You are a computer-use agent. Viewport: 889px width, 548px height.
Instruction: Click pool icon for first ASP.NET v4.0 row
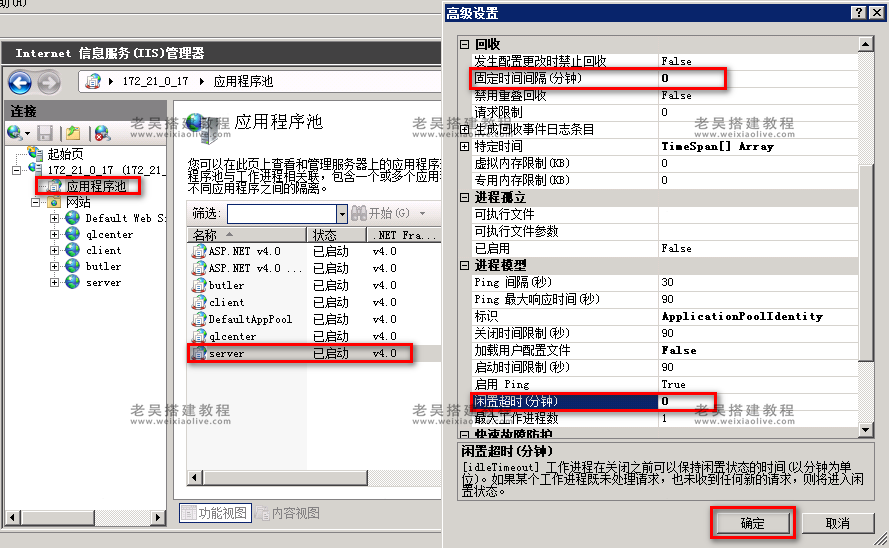[x=198, y=251]
